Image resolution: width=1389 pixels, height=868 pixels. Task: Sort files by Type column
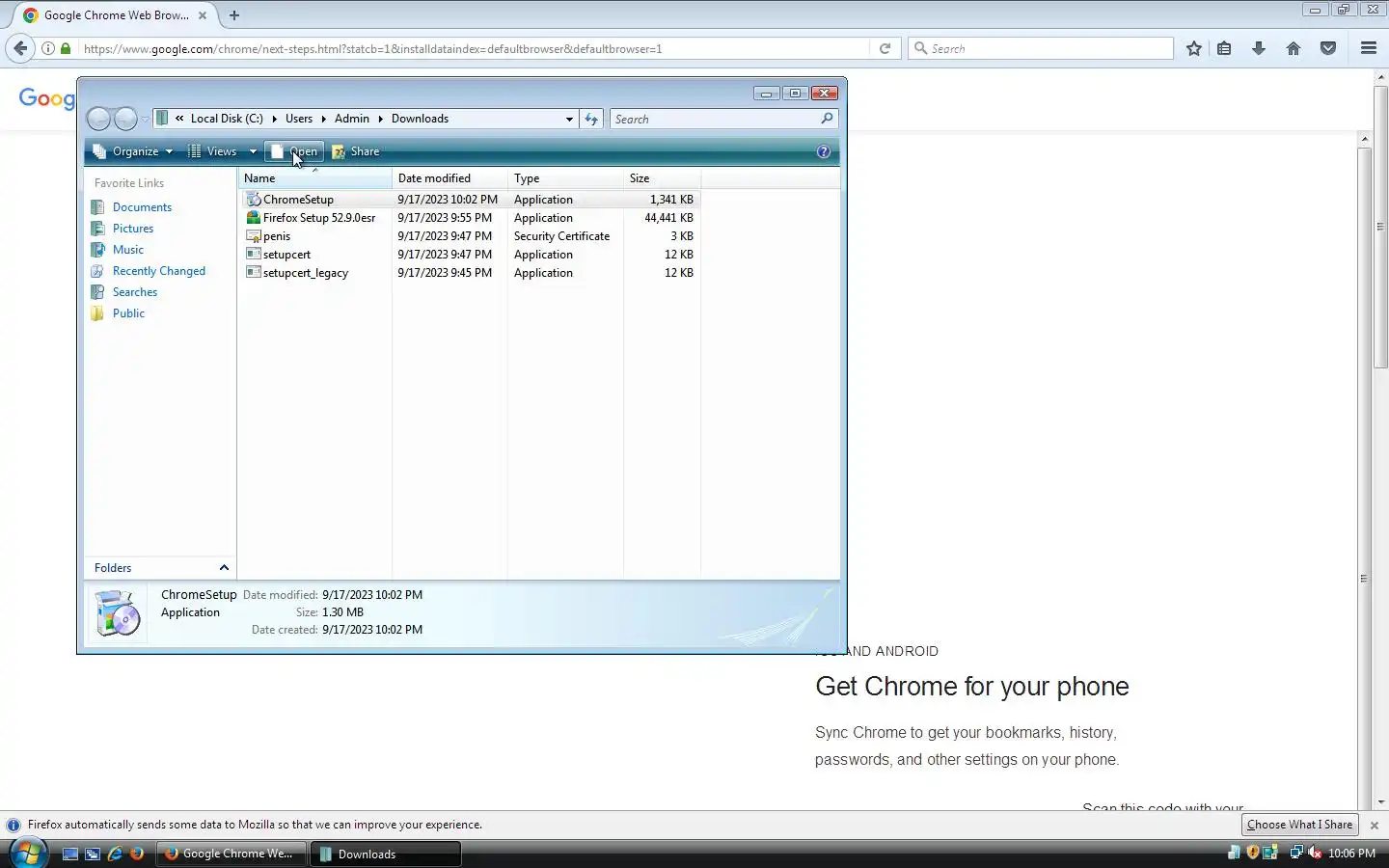pos(565,178)
